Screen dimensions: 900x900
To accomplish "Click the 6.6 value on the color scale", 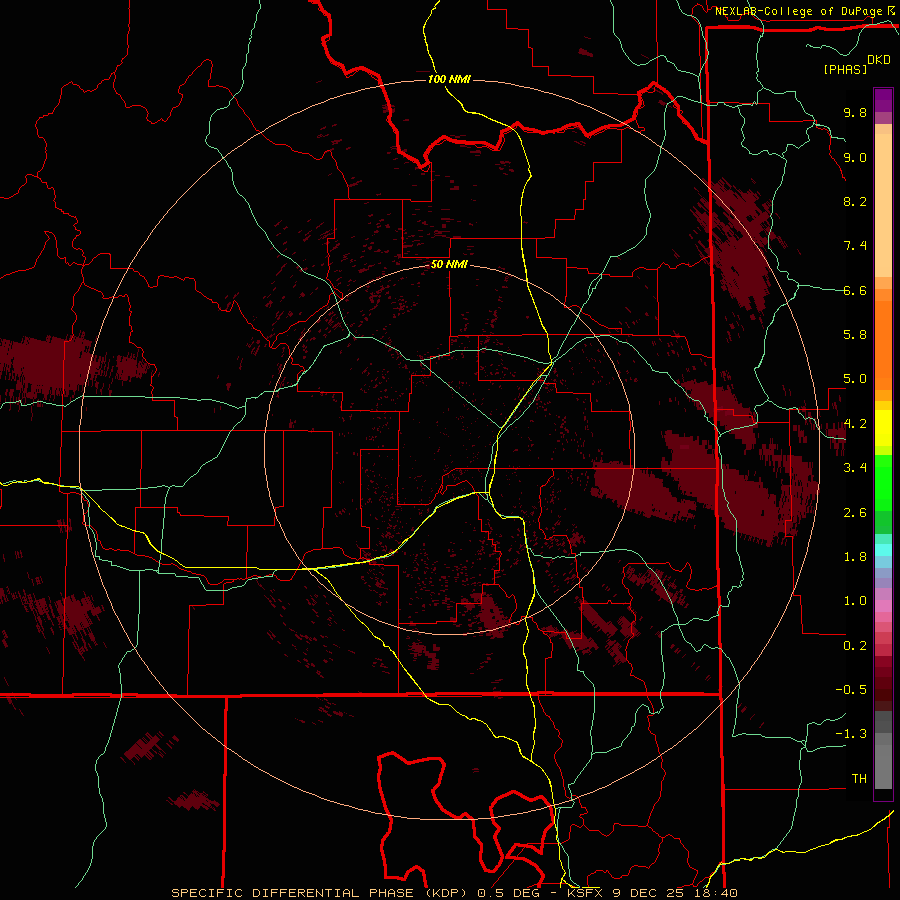I will [x=855, y=290].
